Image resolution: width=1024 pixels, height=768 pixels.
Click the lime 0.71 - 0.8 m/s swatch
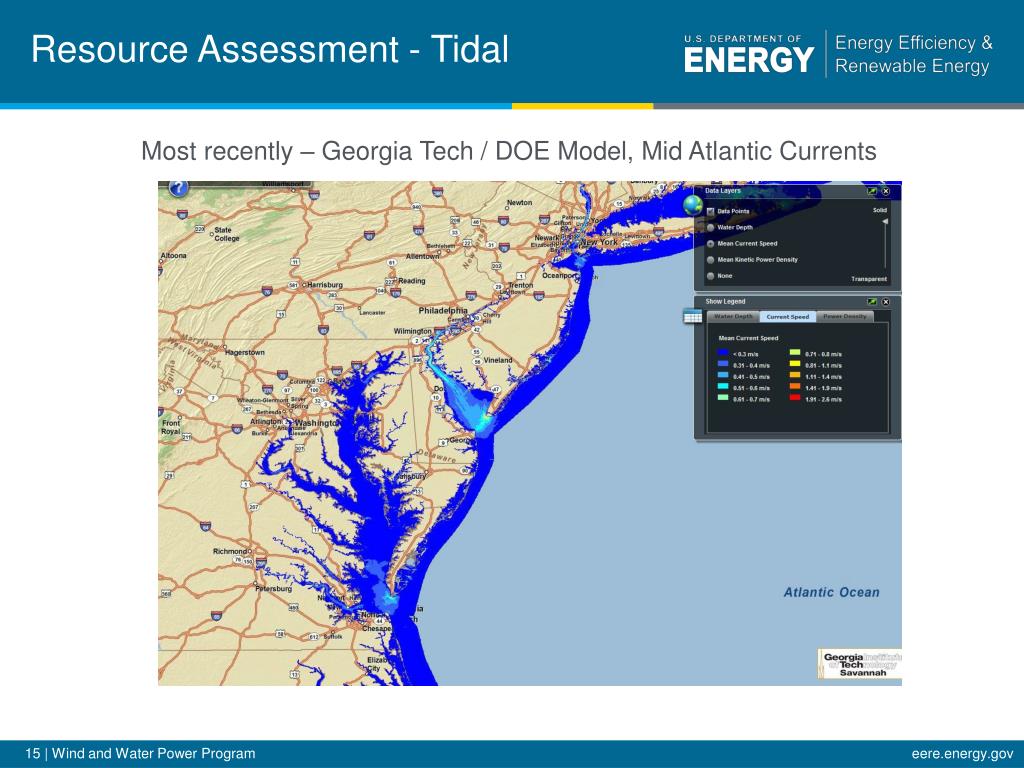pos(795,353)
